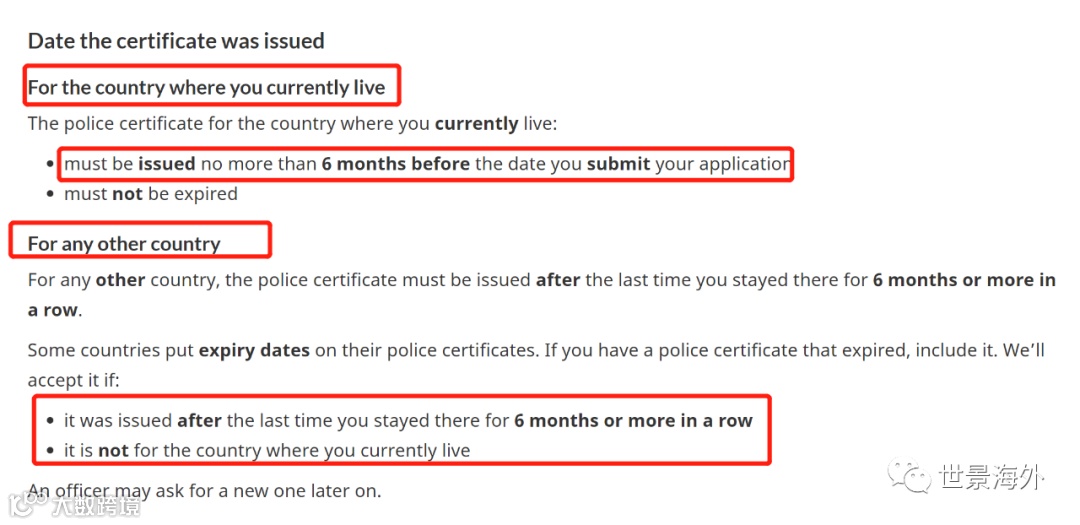The width and height of the screenshot is (1080, 525).
Task: Click bullet 'must not be expired'
Action: point(151,194)
